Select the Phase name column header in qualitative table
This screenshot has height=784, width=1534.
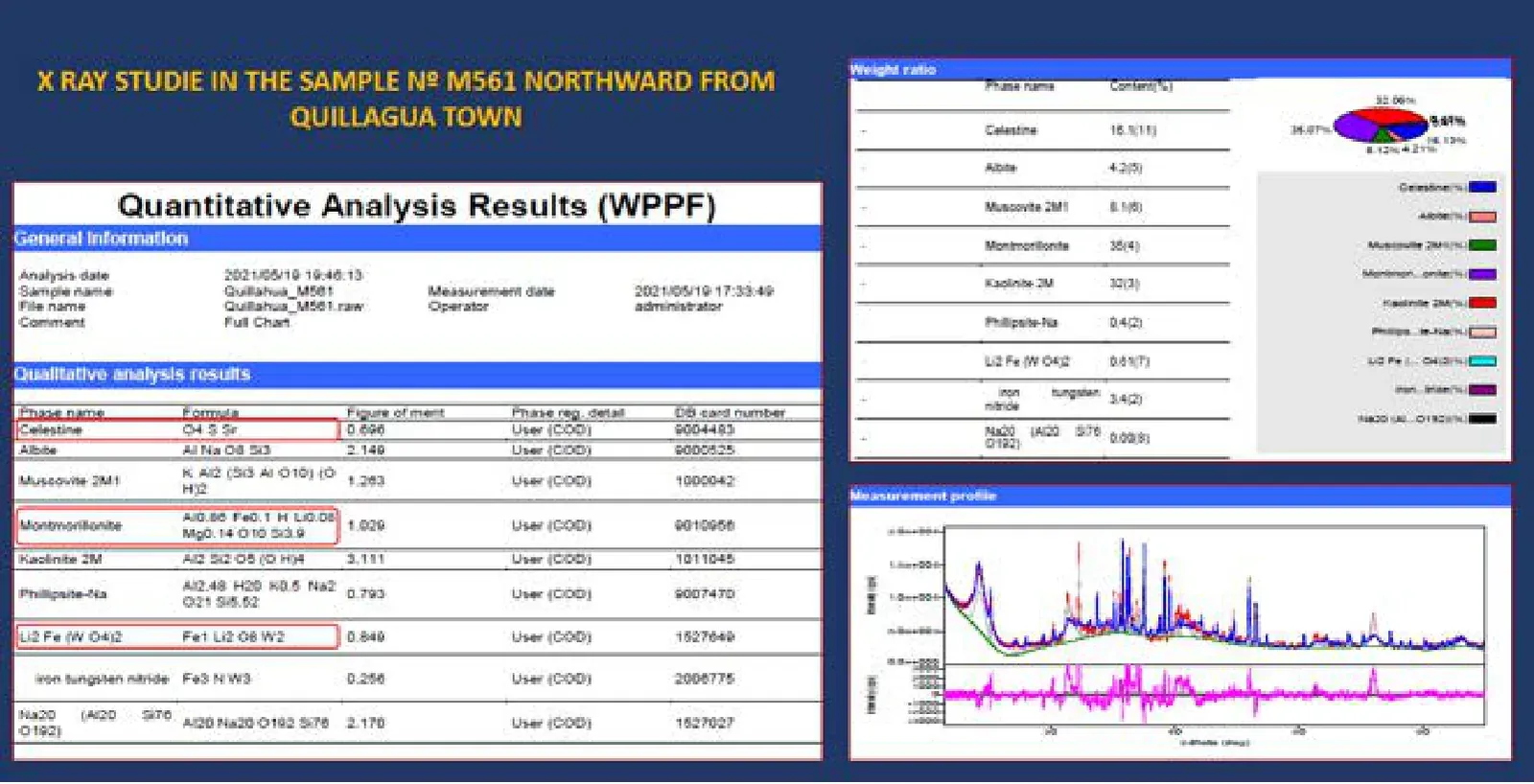(x=61, y=412)
